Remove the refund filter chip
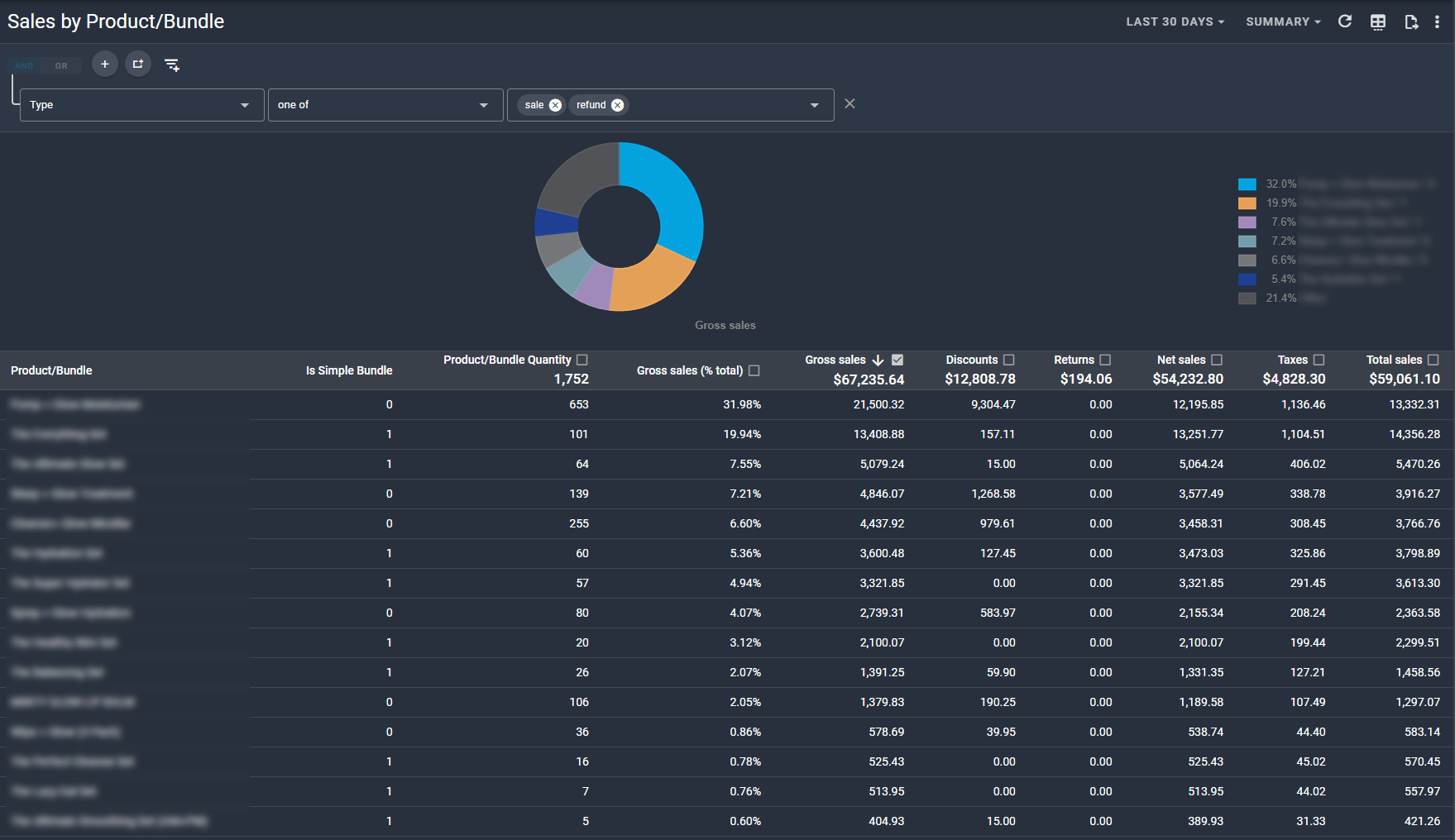1455x840 pixels. (x=617, y=105)
